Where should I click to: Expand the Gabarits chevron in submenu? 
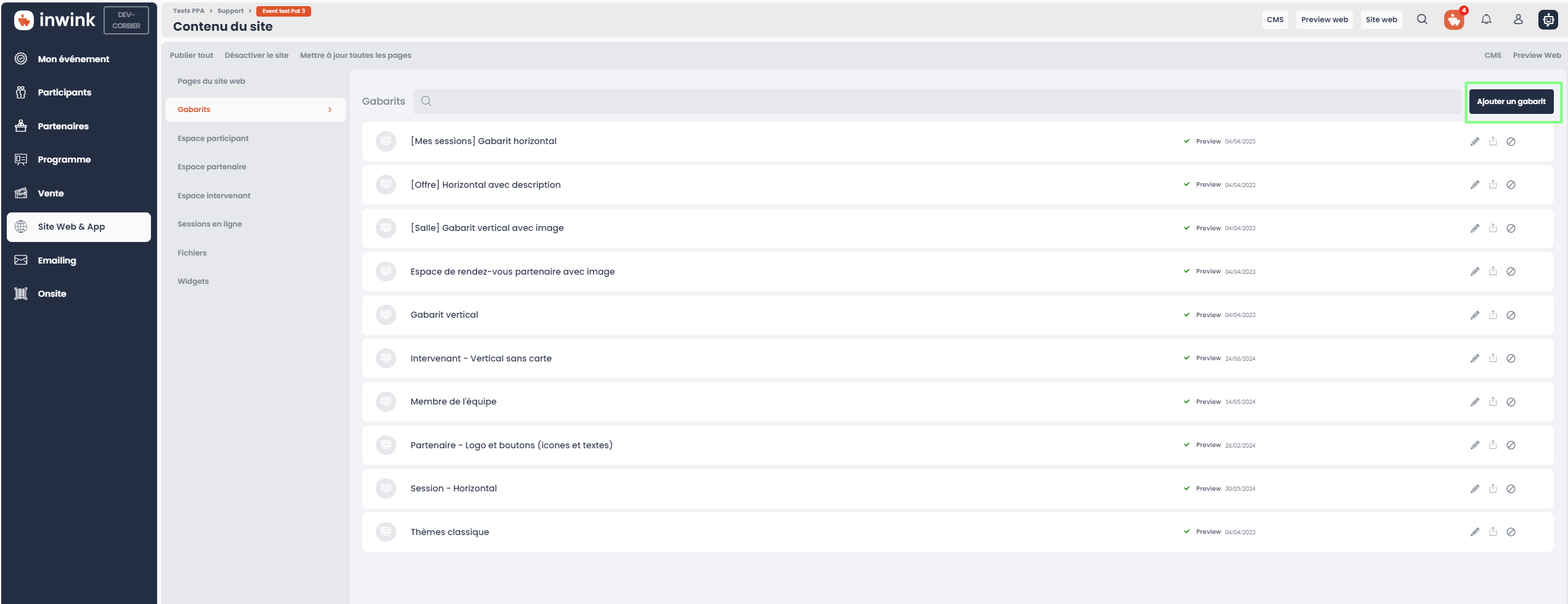(x=330, y=110)
